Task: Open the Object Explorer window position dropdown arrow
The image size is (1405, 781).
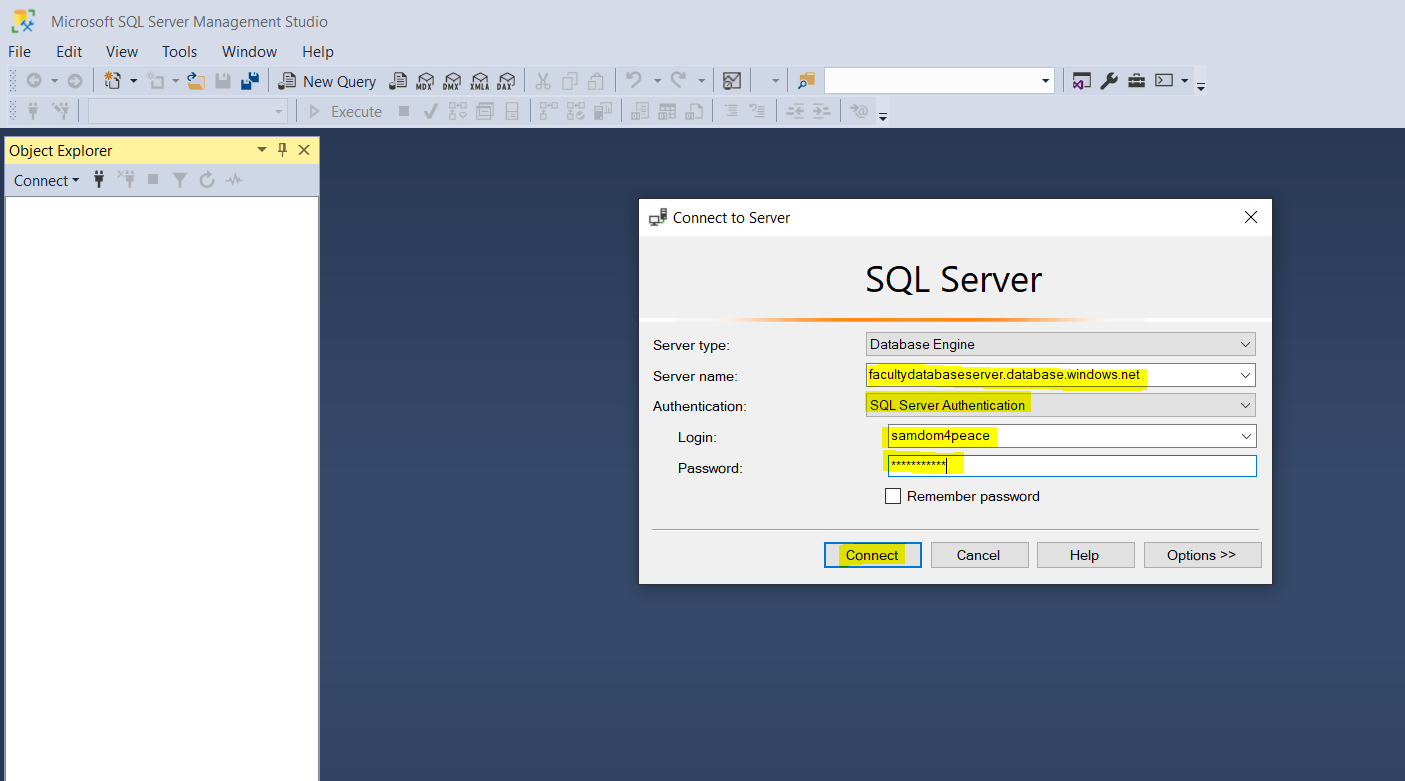Action: (262, 150)
